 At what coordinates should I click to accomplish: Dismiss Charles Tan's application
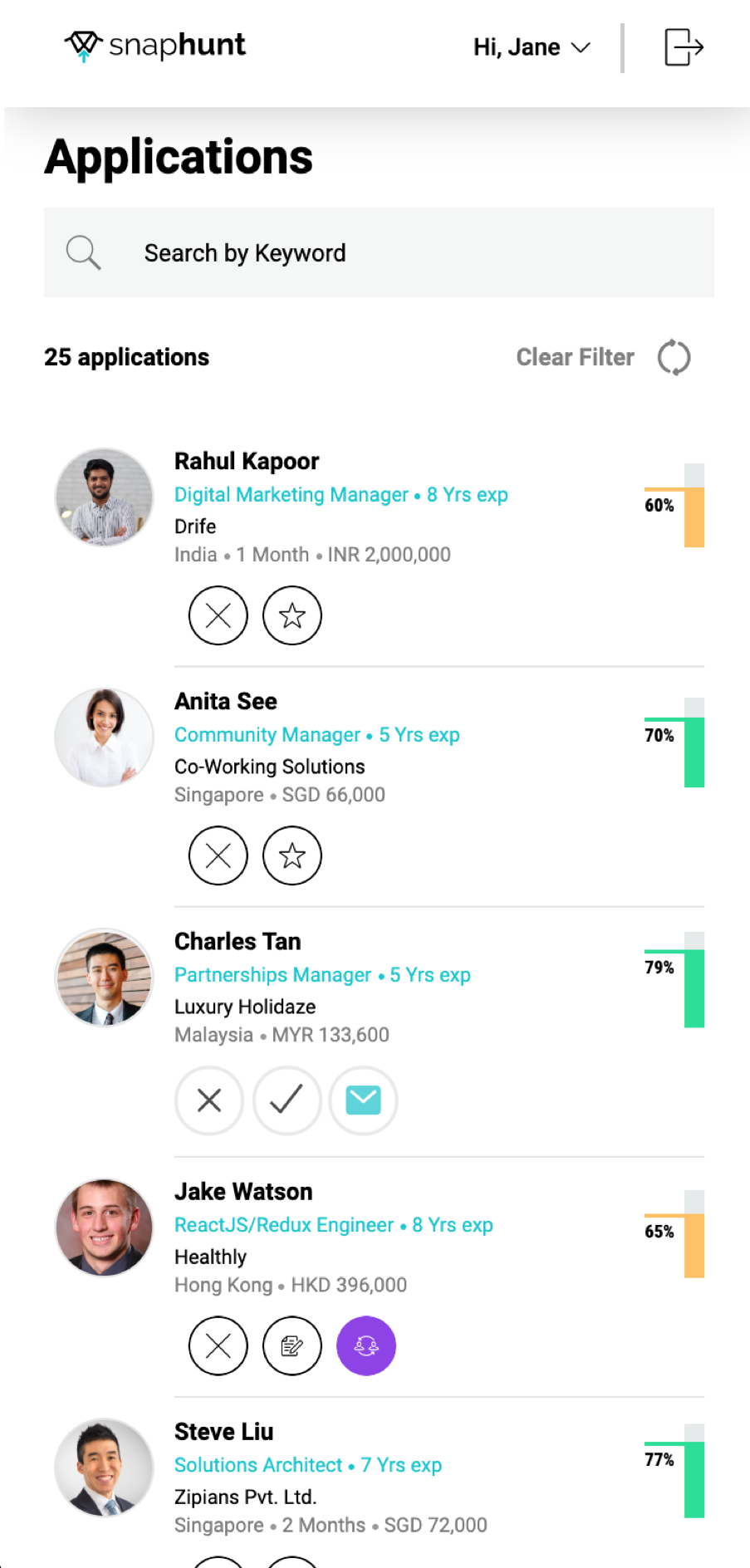[209, 1100]
